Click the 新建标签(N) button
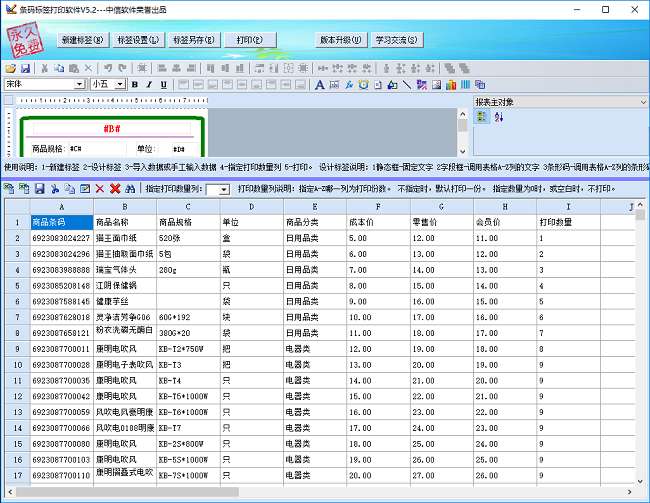The height and width of the screenshot is (503, 650). (82, 40)
